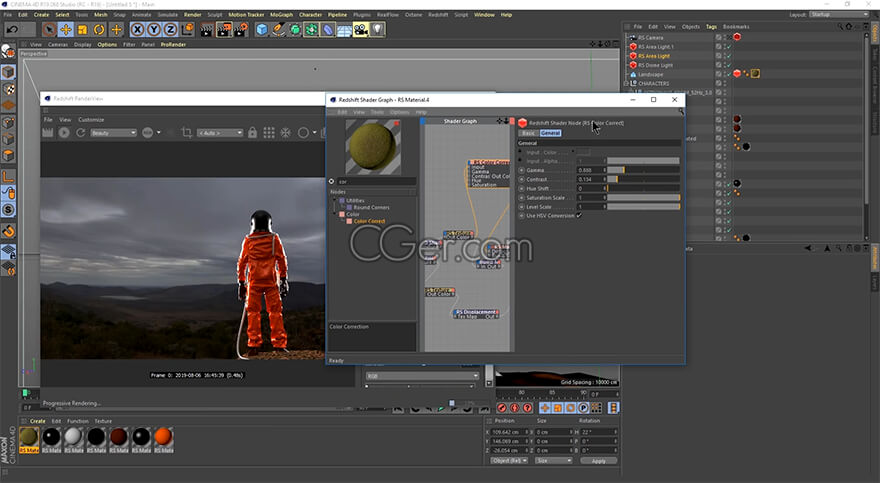Click Render to Picture Viewer icon
This screenshot has height=483, width=880.
[x=224, y=29]
